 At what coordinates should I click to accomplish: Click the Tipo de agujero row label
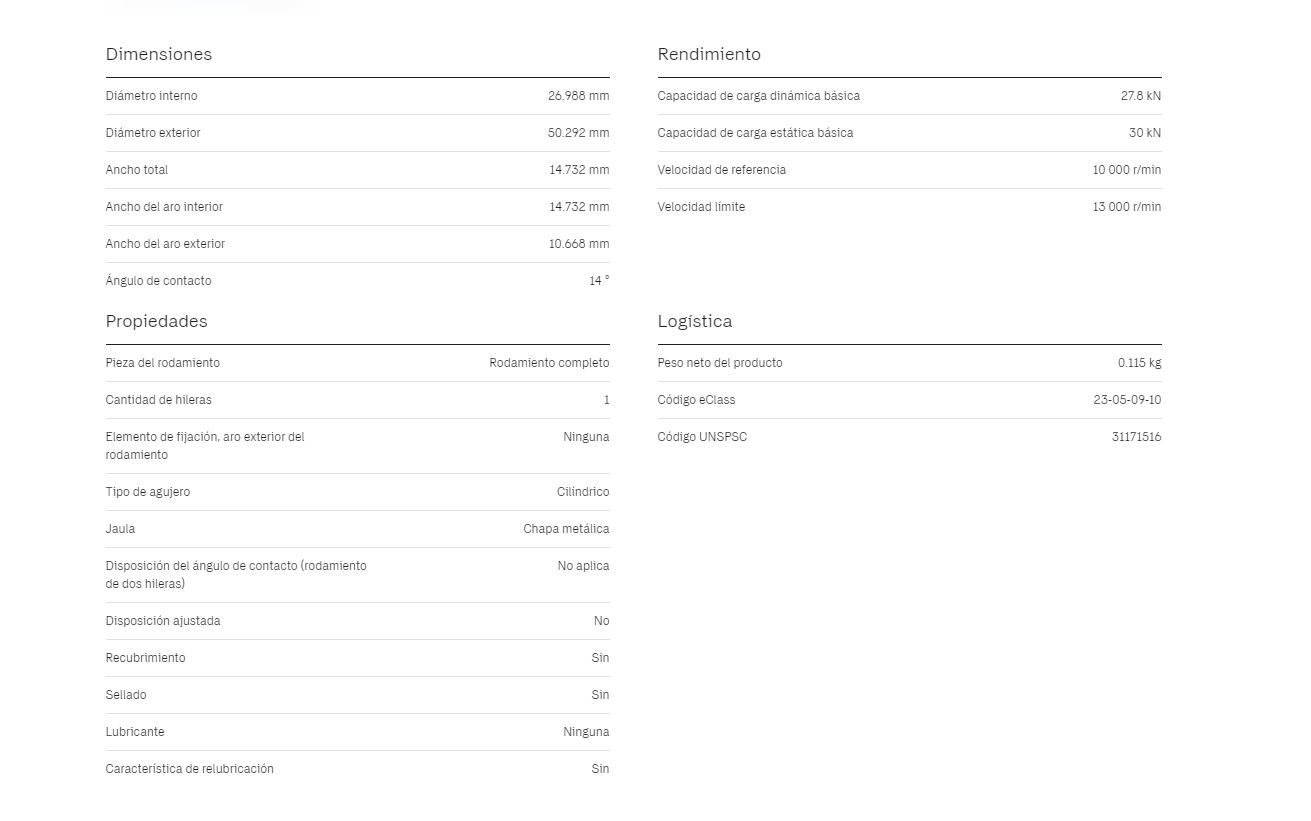tap(148, 492)
